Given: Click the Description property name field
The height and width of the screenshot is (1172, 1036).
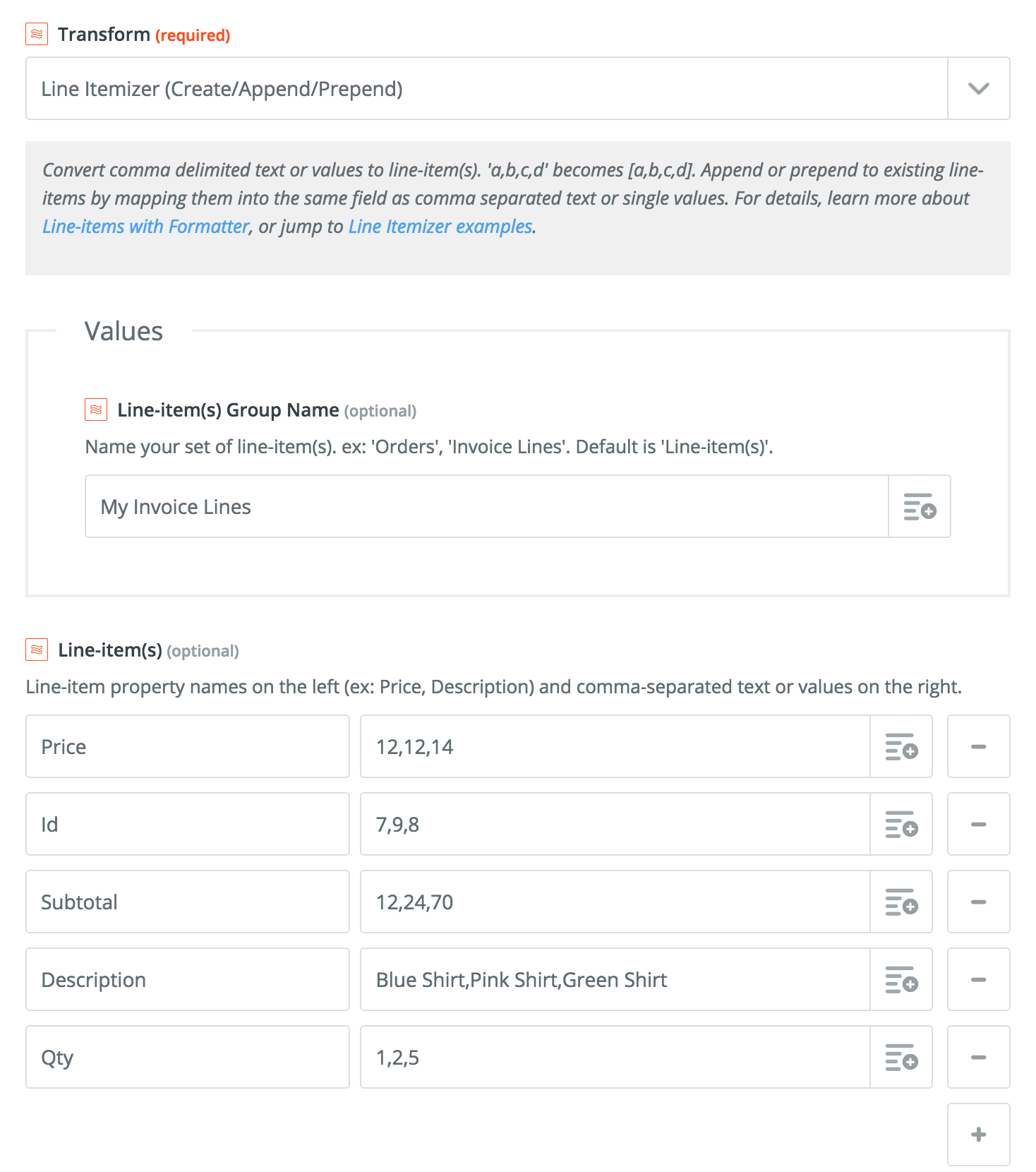Looking at the screenshot, I should pyautogui.click(x=188, y=980).
